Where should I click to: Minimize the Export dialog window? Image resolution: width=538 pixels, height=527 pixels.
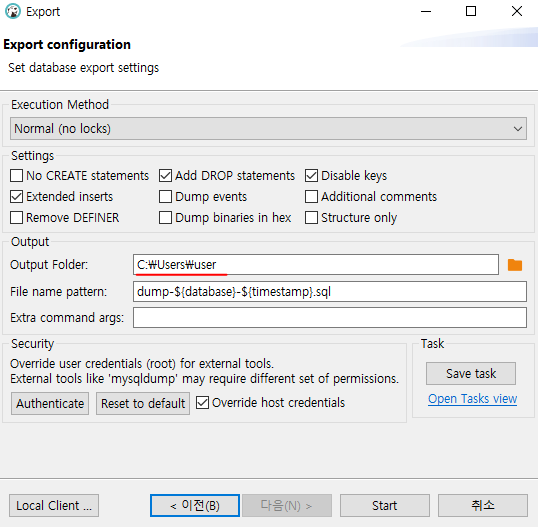426,11
